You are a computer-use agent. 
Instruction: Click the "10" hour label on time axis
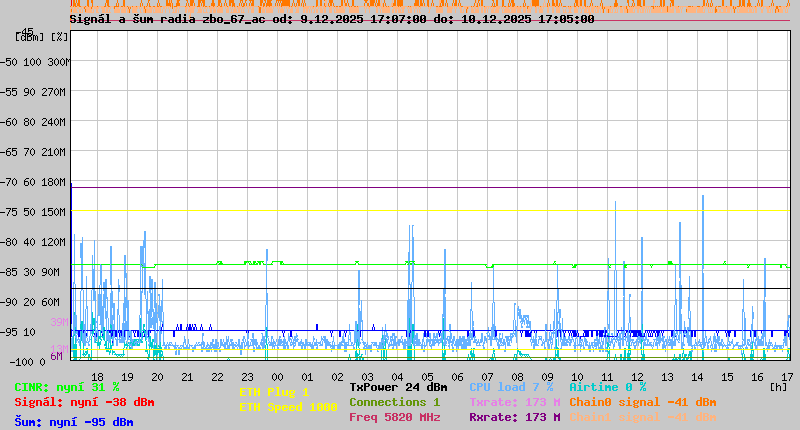coord(578,377)
